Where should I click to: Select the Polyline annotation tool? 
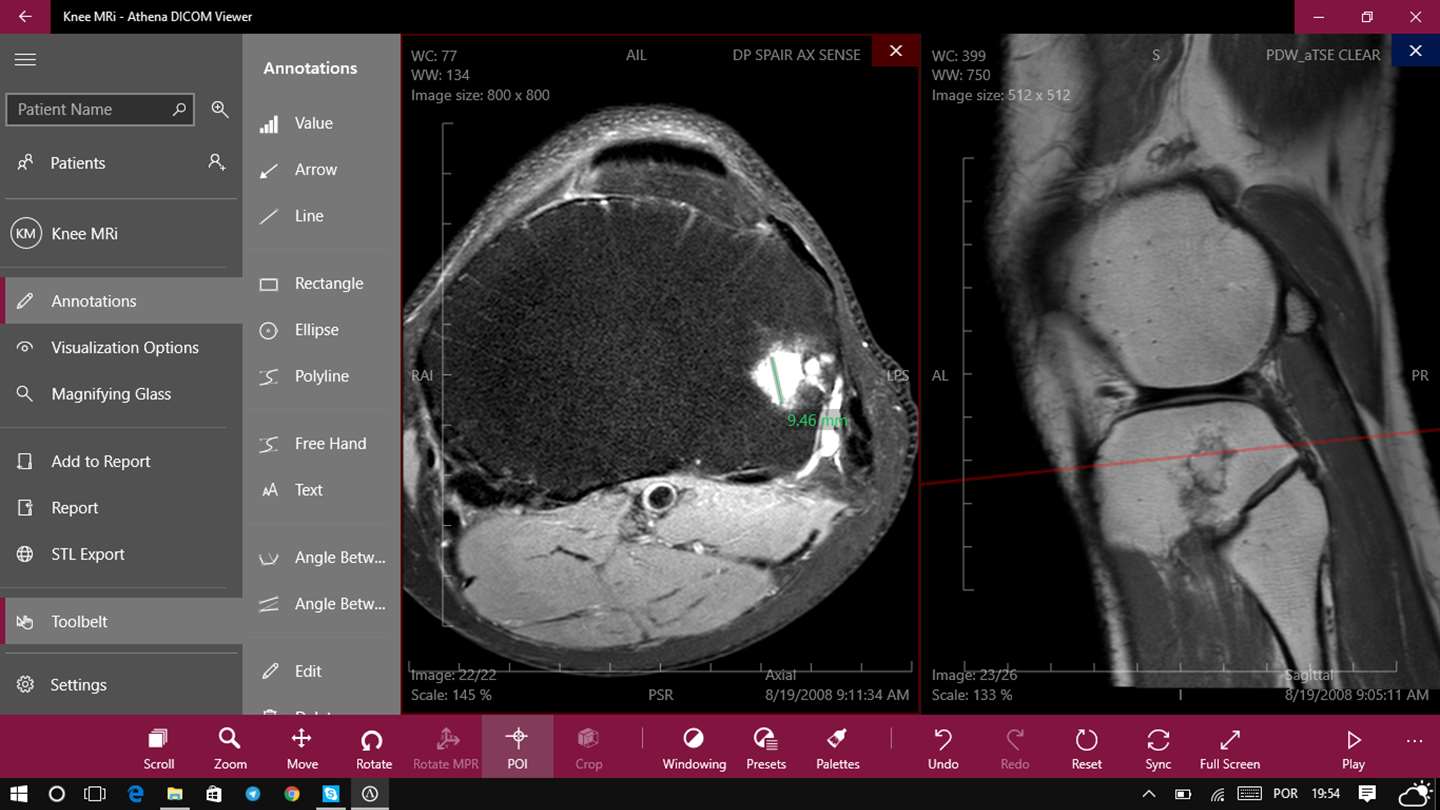[x=321, y=376]
